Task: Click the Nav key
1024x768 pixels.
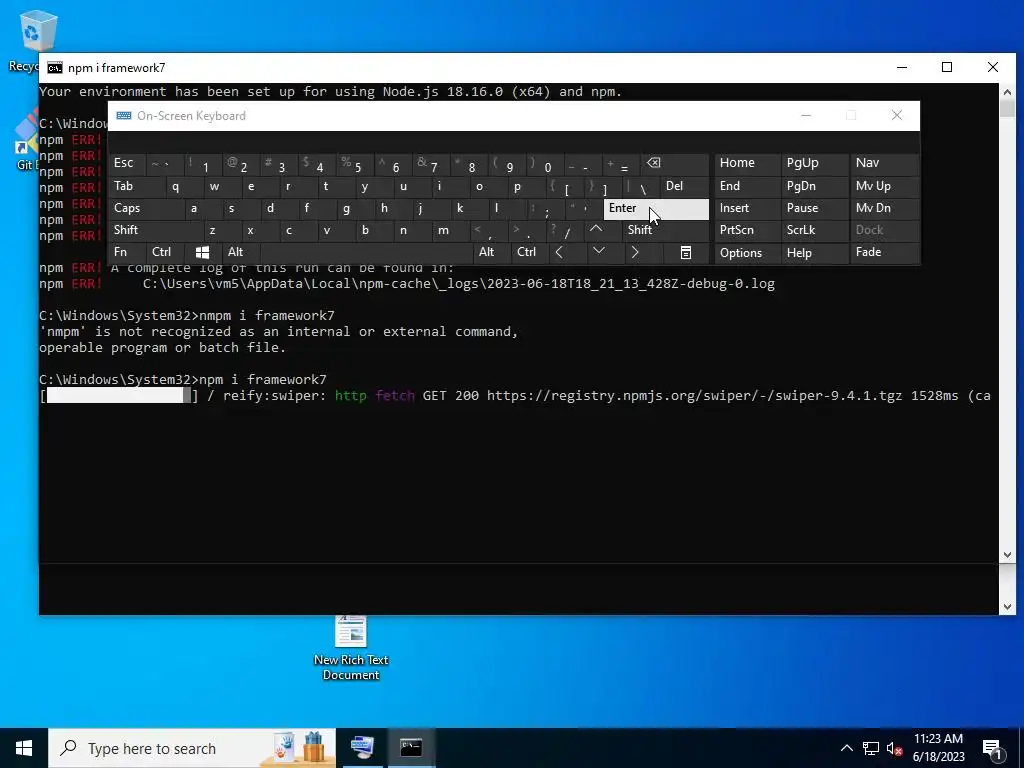Action: (884, 163)
